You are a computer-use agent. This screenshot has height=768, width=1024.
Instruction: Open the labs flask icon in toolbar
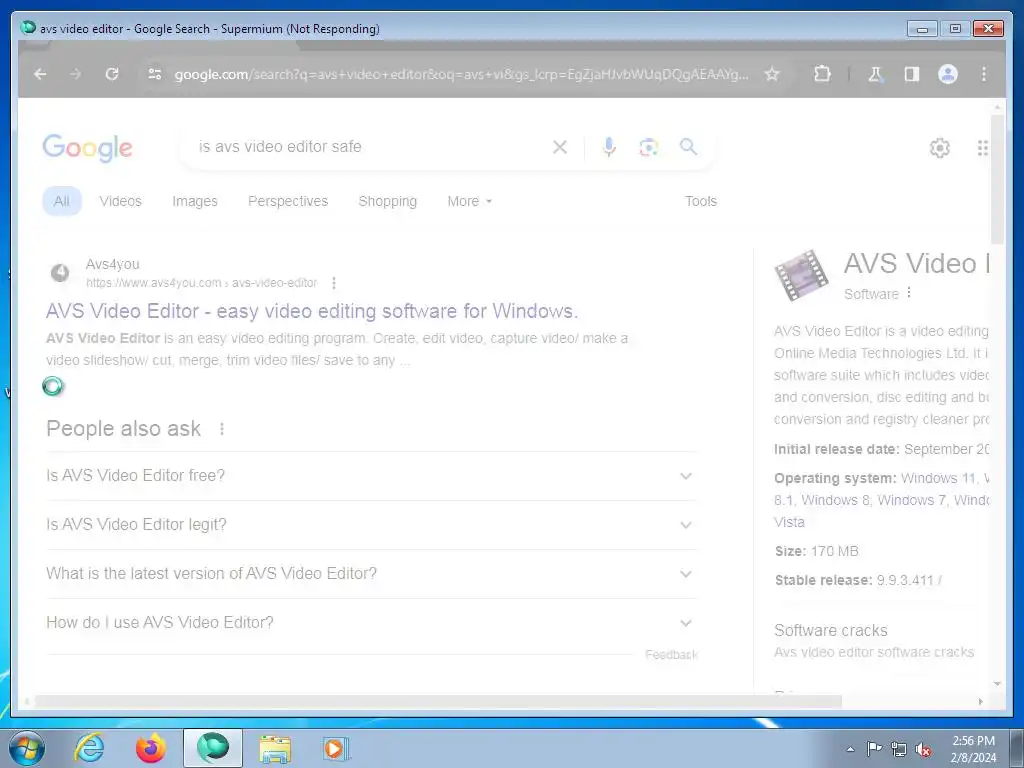875,74
